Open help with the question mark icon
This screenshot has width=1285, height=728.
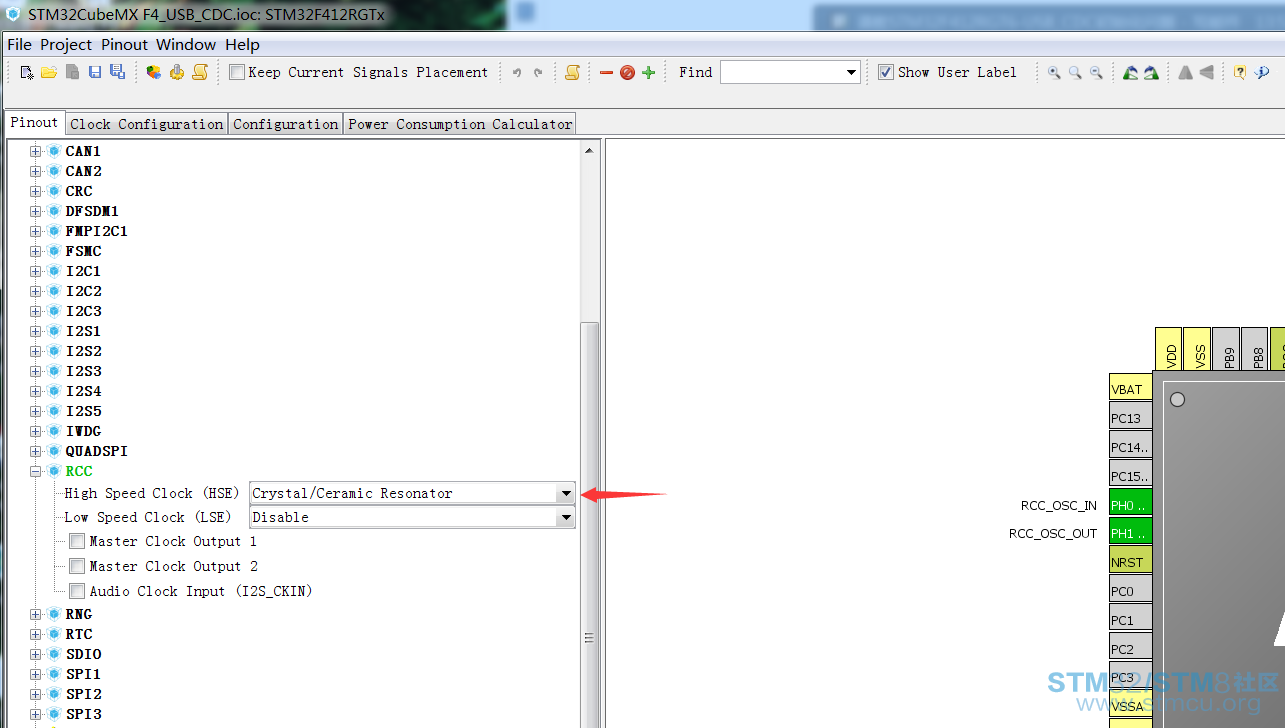coord(1240,72)
